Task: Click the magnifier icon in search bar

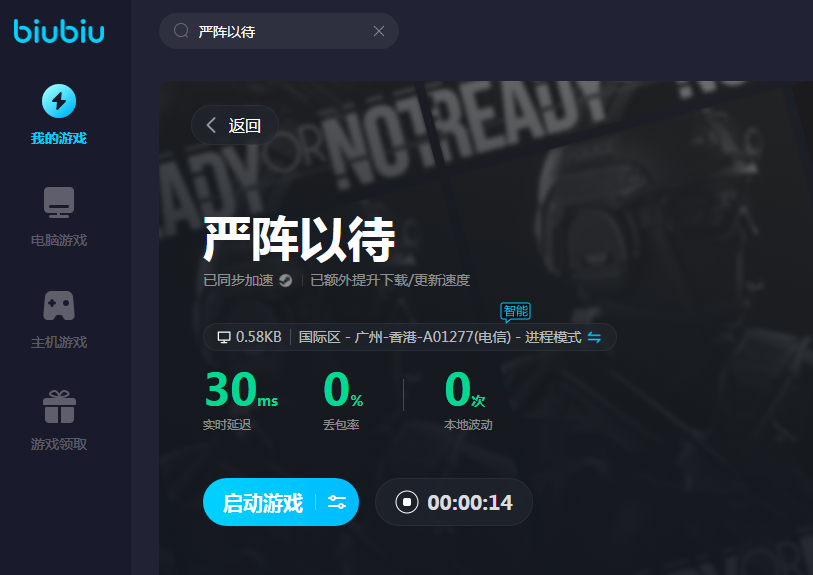Action: click(181, 31)
